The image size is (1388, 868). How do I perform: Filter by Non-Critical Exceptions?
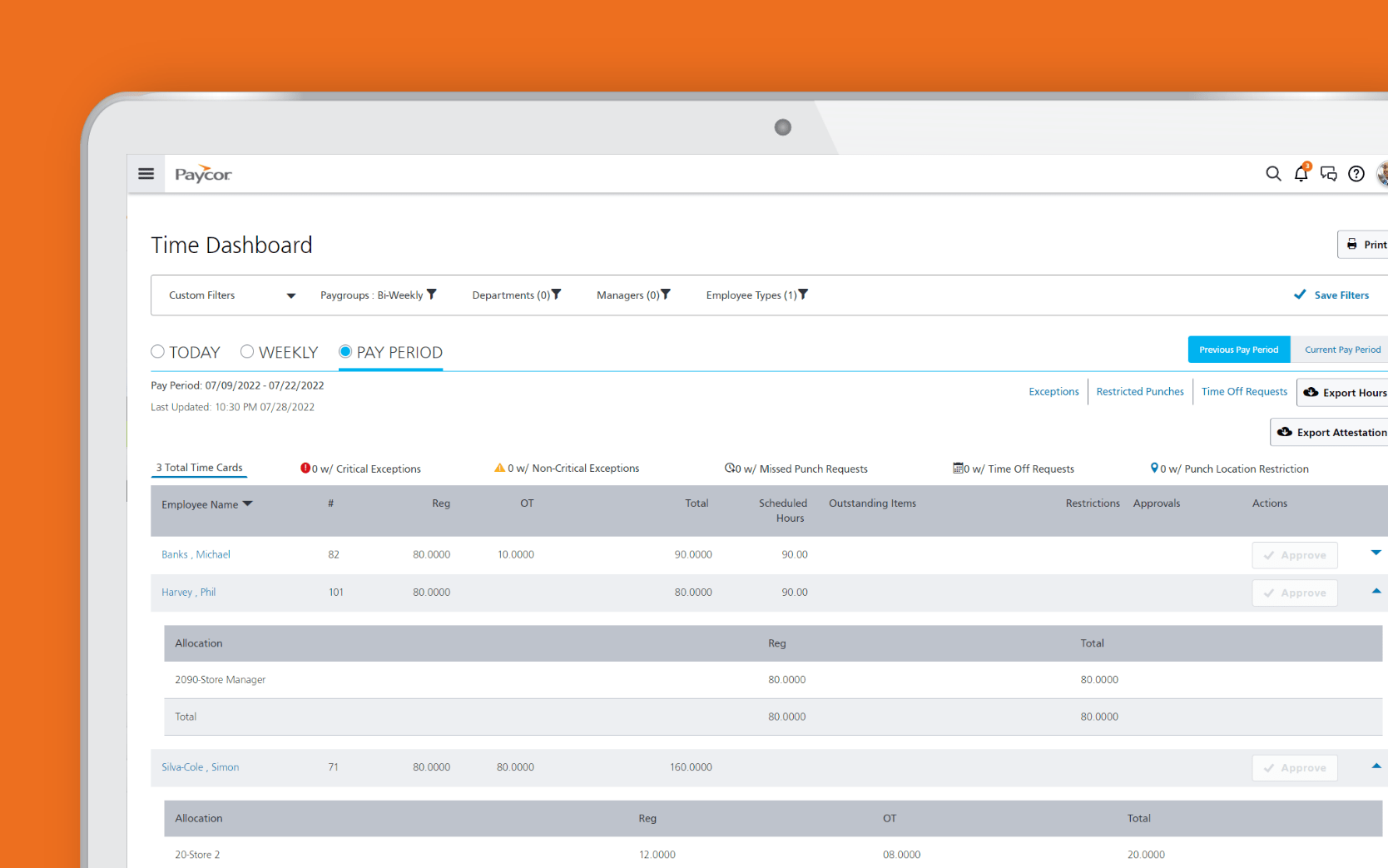pos(567,469)
